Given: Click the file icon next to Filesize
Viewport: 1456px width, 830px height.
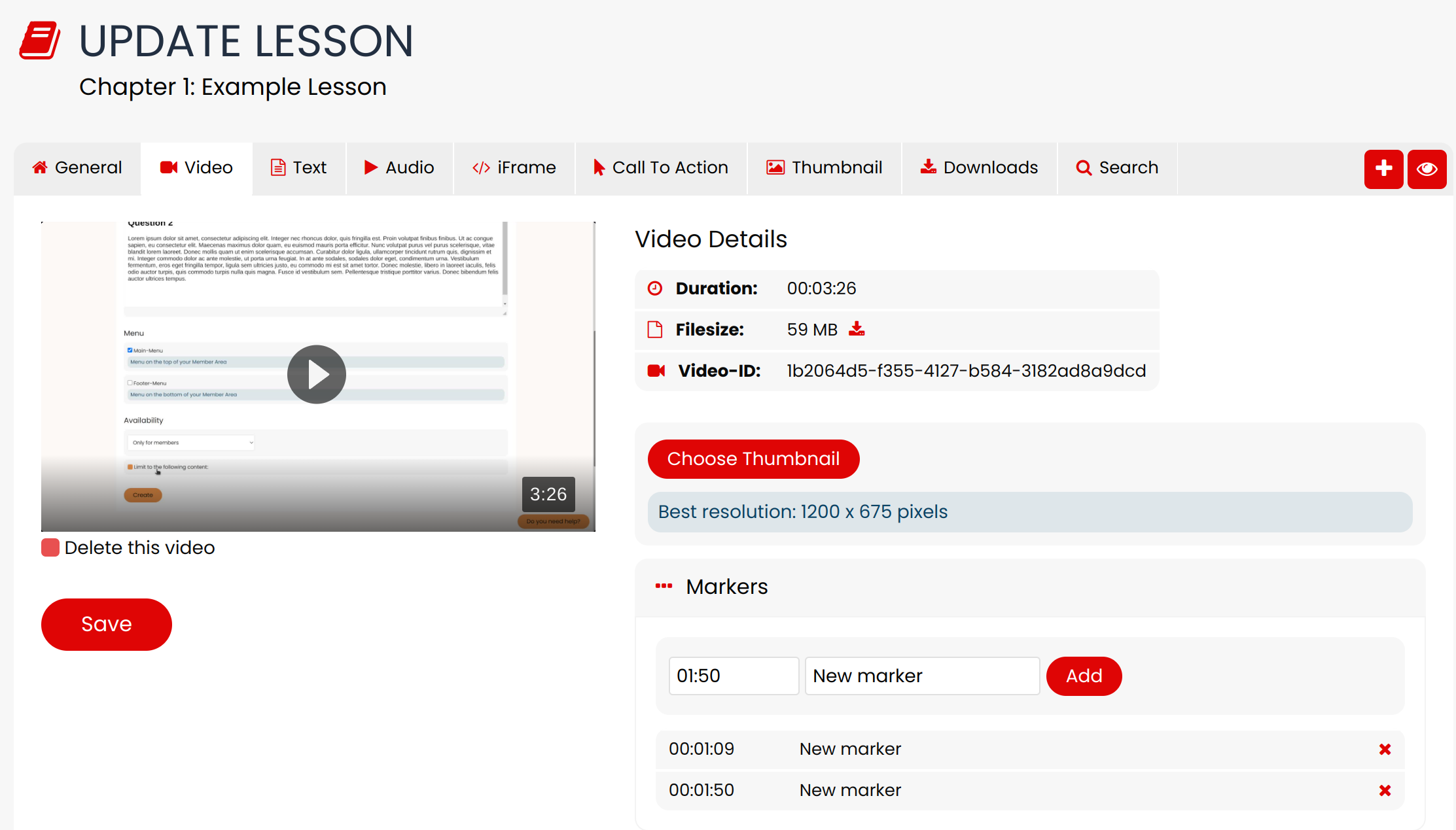Looking at the screenshot, I should (x=655, y=329).
